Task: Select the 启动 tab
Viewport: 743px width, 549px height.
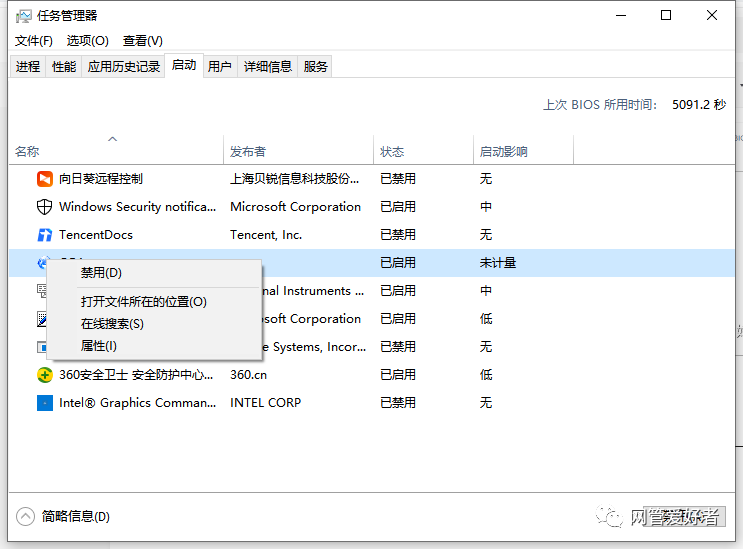Action: (x=184, y=65)
